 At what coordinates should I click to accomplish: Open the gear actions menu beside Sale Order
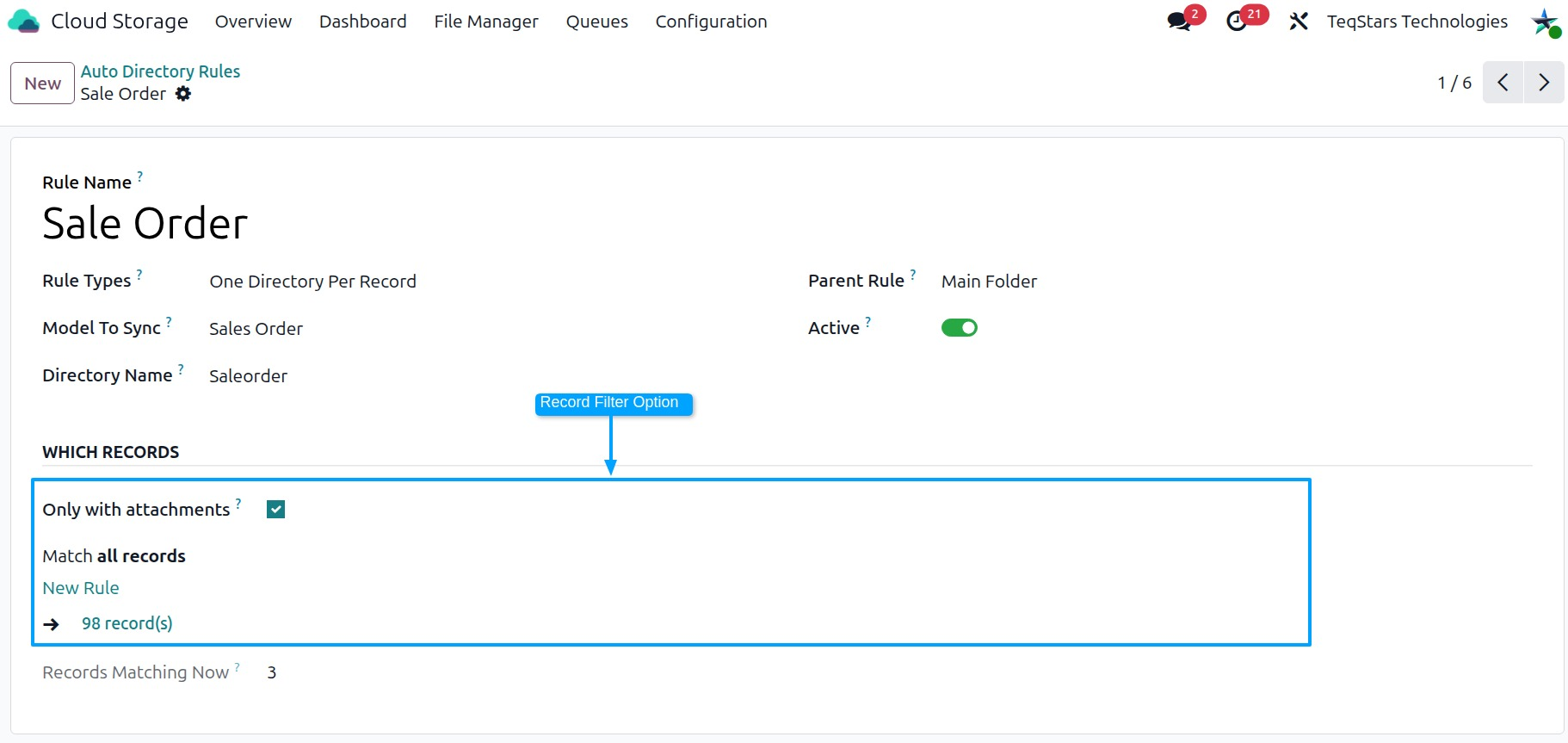pos(183,94)
